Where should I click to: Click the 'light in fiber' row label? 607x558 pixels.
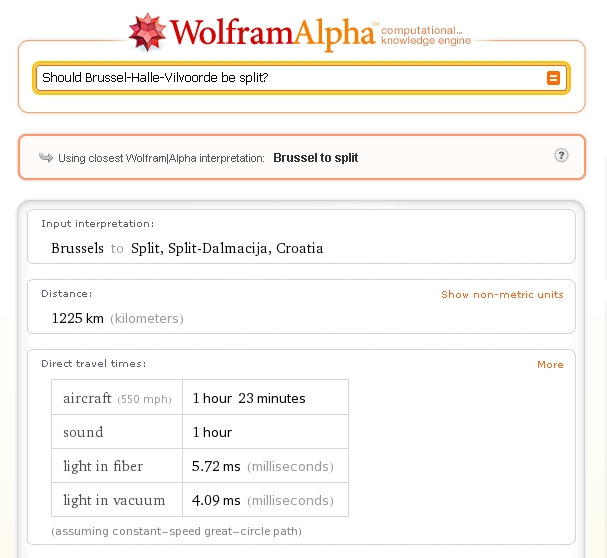[x=103, y=466]
